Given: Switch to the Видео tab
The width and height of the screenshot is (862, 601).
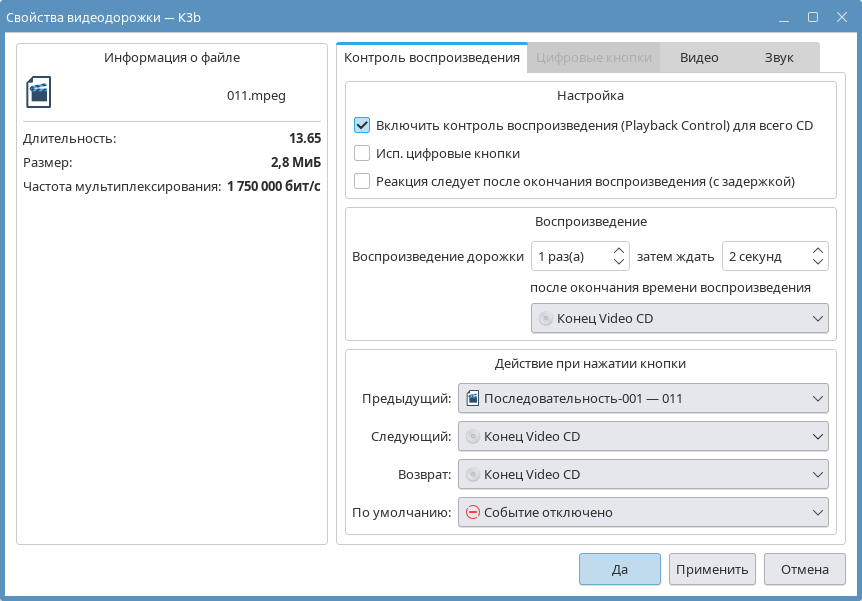Looking at the screenshot, I should click(x=699, y=58).
